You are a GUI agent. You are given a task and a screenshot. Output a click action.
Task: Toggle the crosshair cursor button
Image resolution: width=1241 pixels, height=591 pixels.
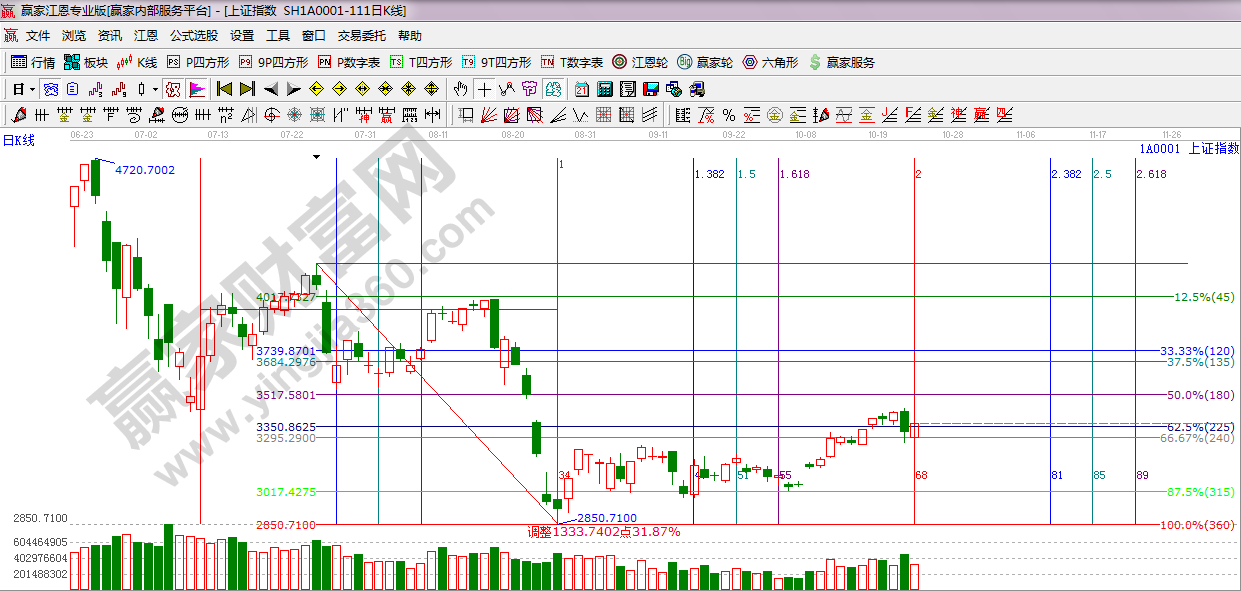pyautogui.click(x=484, y=89)
